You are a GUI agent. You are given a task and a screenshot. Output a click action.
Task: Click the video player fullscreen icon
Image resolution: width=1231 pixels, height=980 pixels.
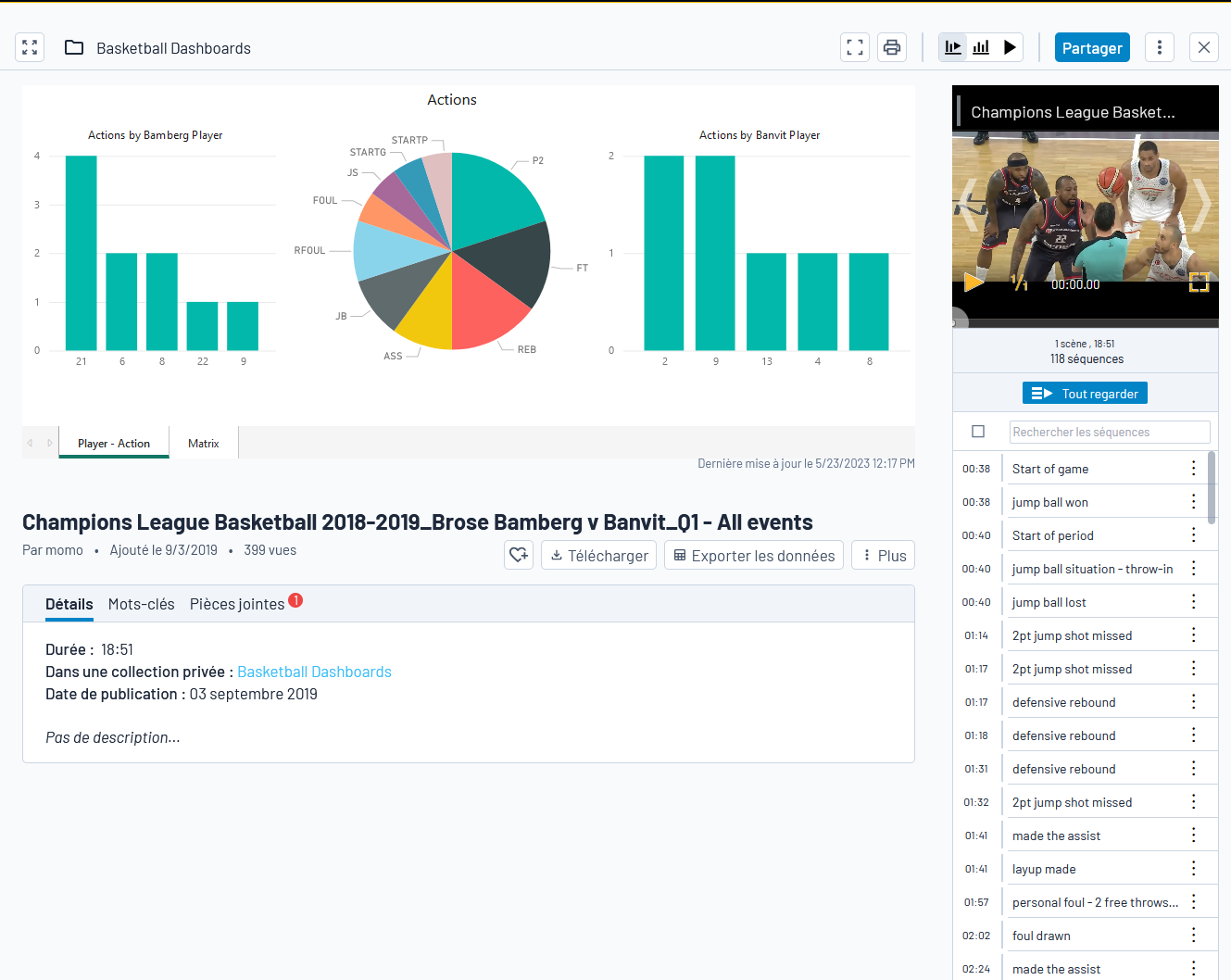(1200, 283)
